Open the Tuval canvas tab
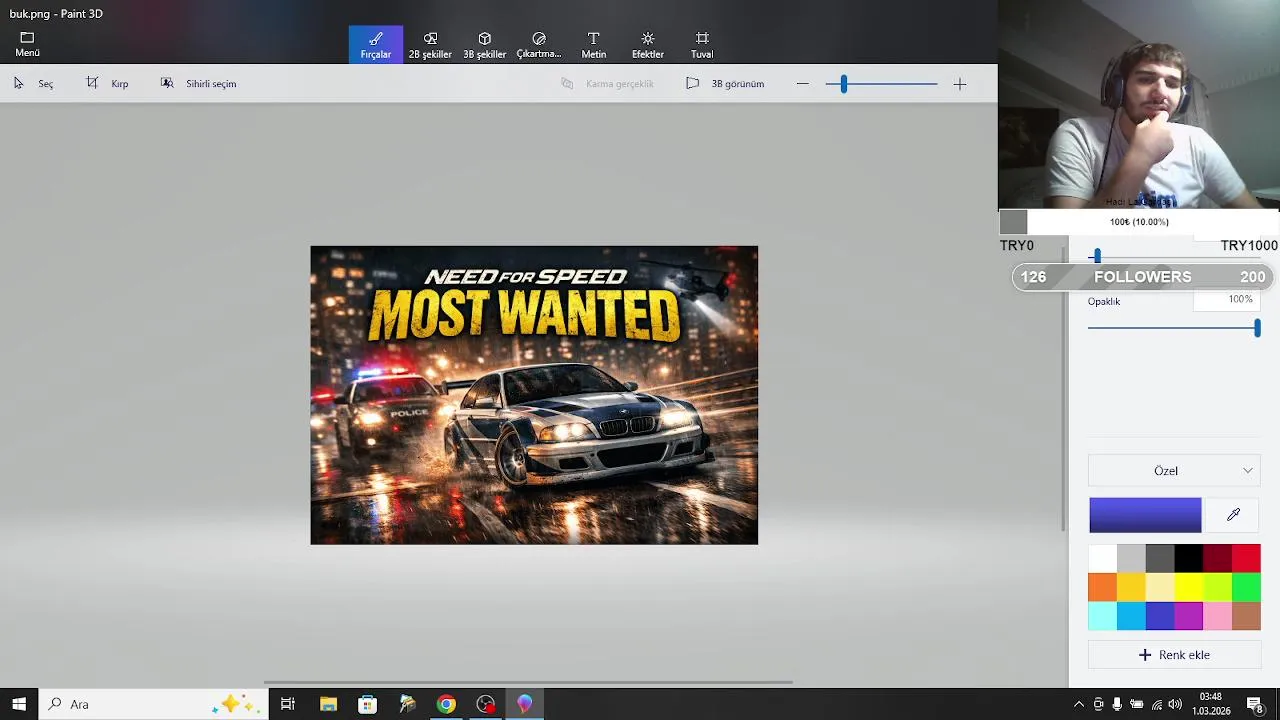Screen dimensions: 1280x720 click(x=702, y=45)
